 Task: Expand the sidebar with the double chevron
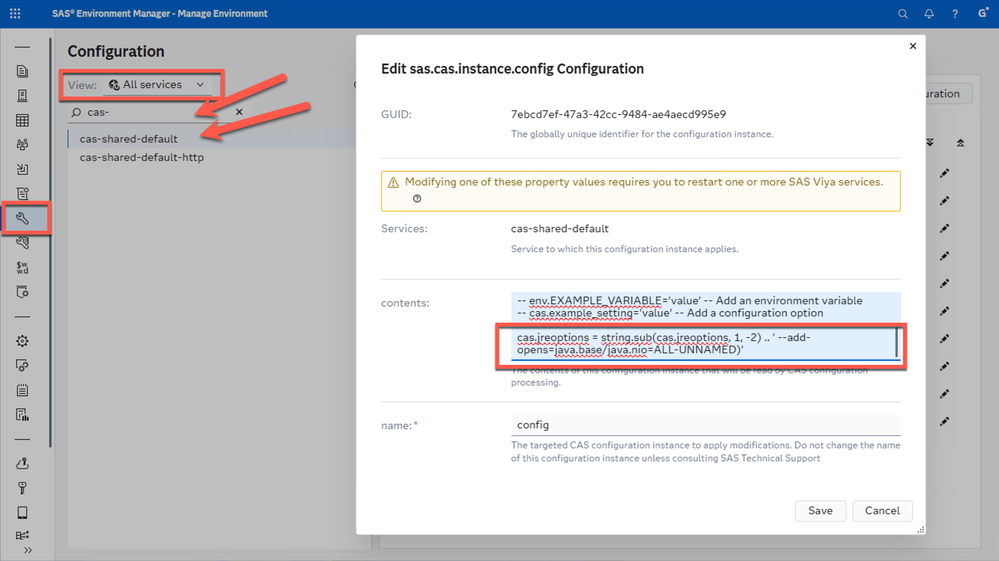(28, 550)
